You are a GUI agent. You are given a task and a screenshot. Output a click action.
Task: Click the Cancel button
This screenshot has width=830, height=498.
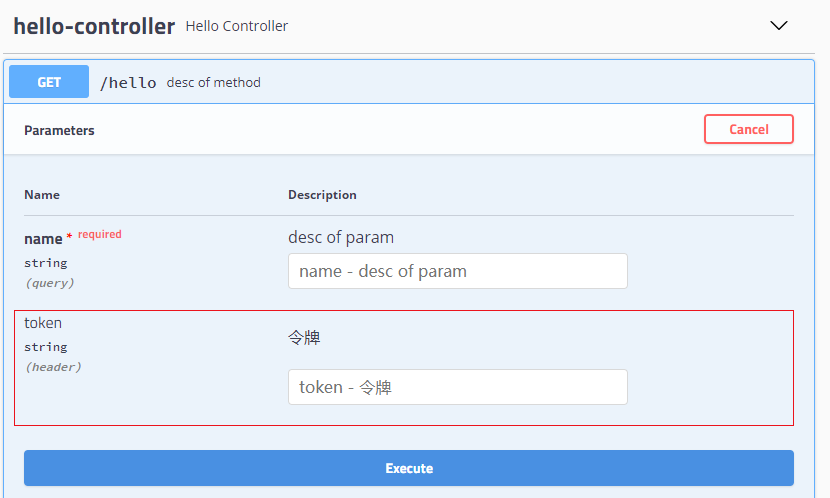pos(748,129)
